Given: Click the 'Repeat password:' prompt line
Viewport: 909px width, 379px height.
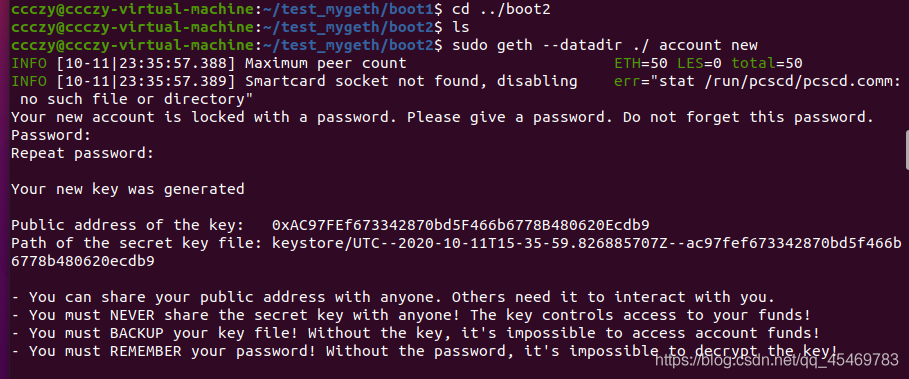Looking at the screenshot, I should click(x=83, y=154).
